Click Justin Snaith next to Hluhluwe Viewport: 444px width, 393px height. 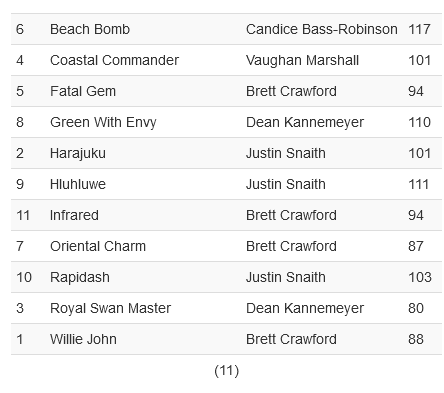(x=286, y=184)
